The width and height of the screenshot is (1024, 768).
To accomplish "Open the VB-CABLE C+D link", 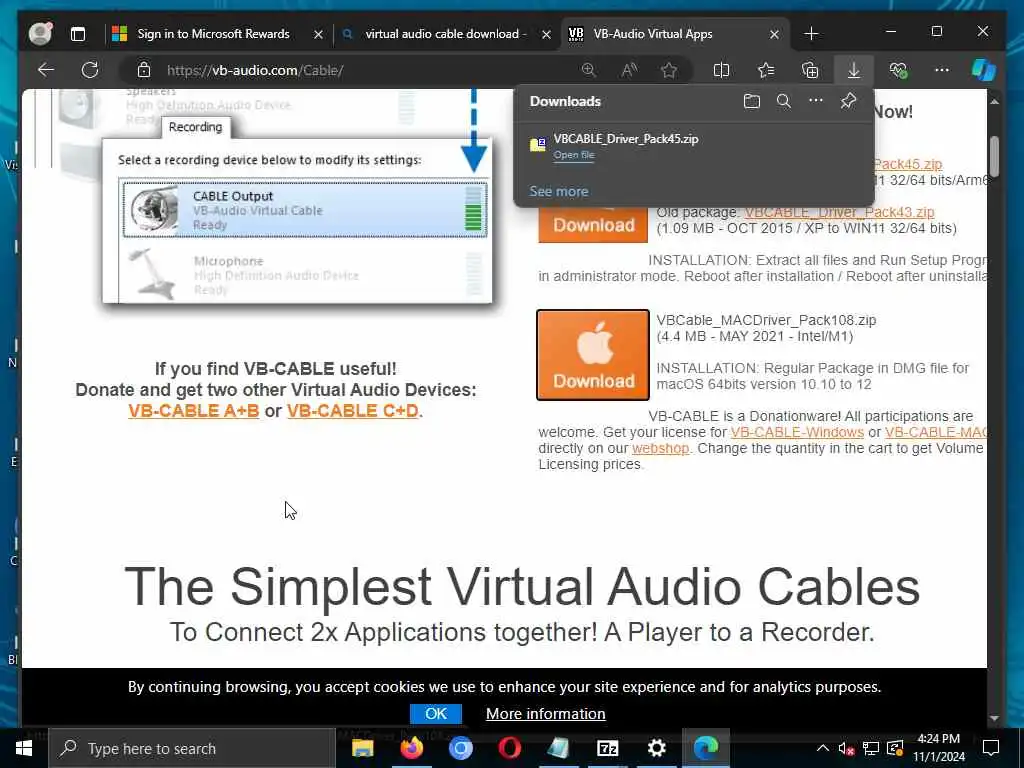I will pos(353,411).
